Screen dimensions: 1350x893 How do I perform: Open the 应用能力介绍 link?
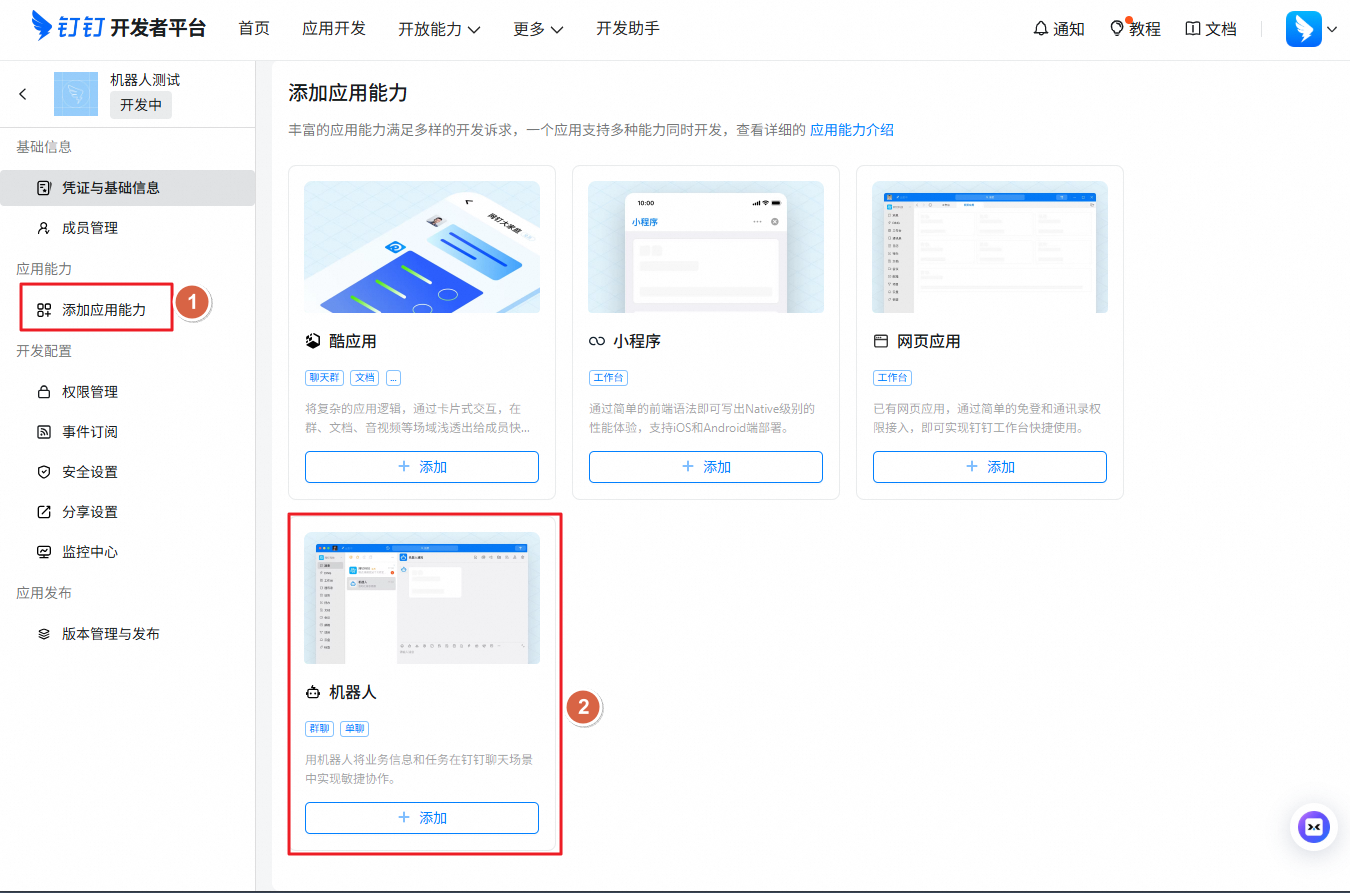click(849, 130)
